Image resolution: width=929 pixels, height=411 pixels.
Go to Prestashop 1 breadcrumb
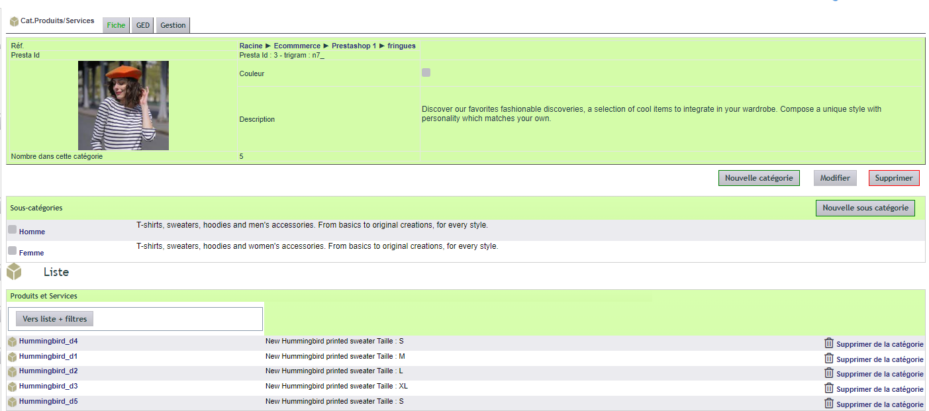click(354, 46)
